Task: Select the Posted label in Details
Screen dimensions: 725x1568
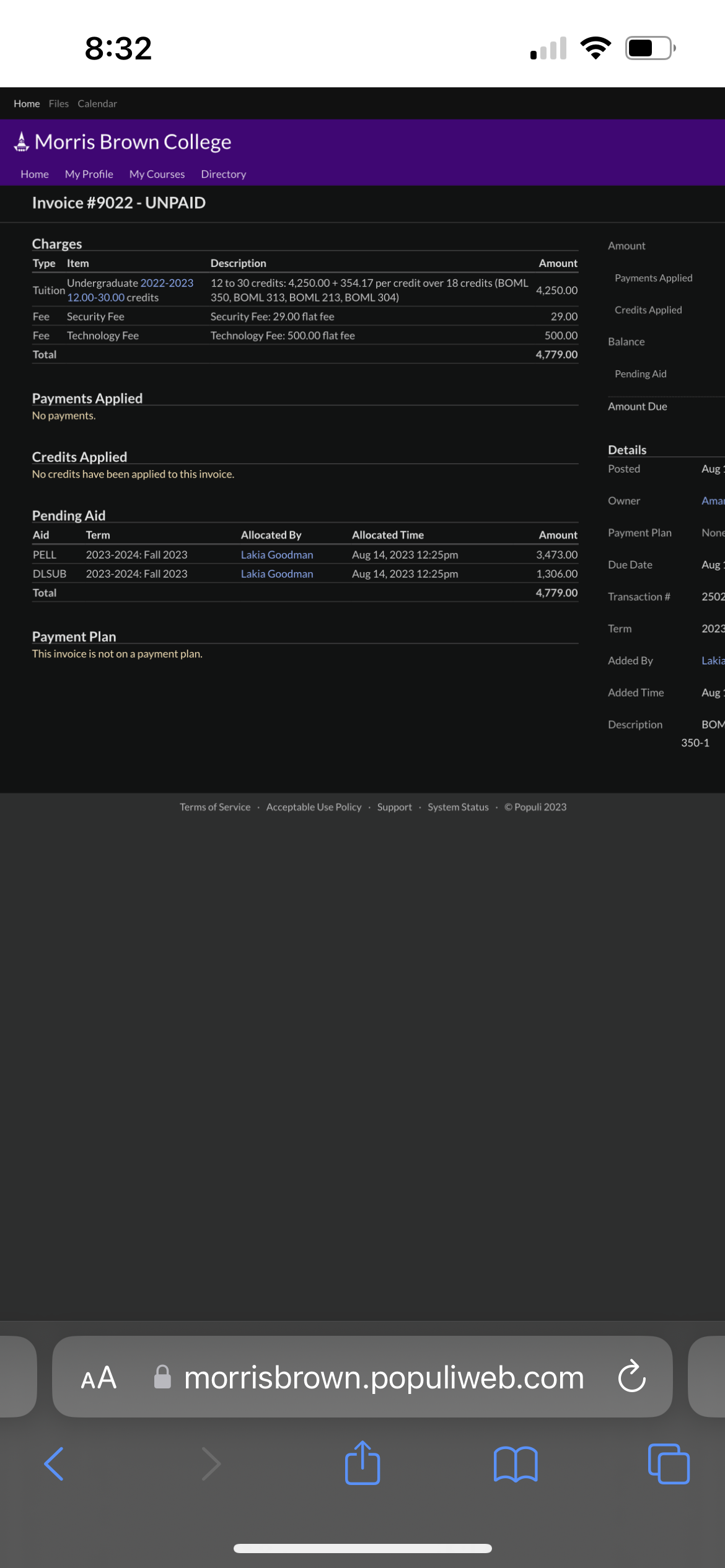Action: coord(624,469)
